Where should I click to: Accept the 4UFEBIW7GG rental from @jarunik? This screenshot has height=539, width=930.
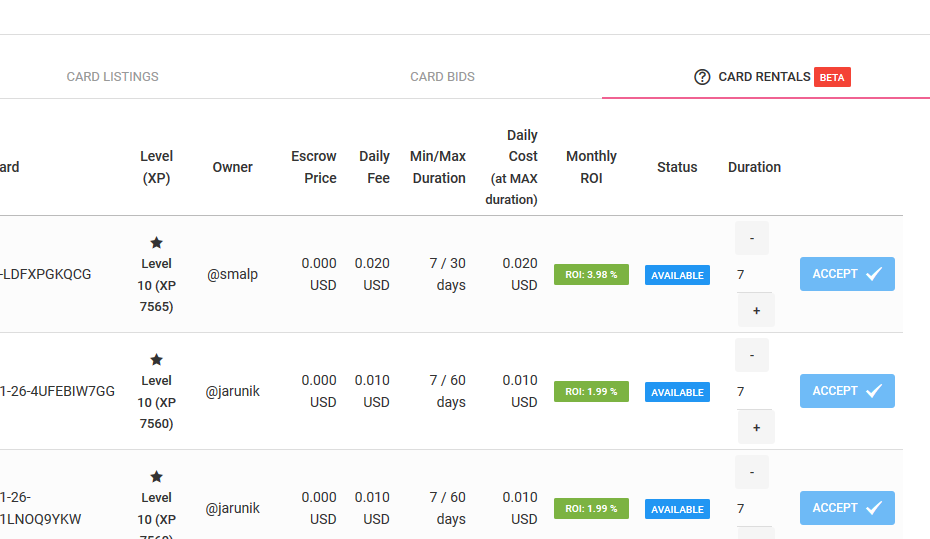tap(847, 391)
